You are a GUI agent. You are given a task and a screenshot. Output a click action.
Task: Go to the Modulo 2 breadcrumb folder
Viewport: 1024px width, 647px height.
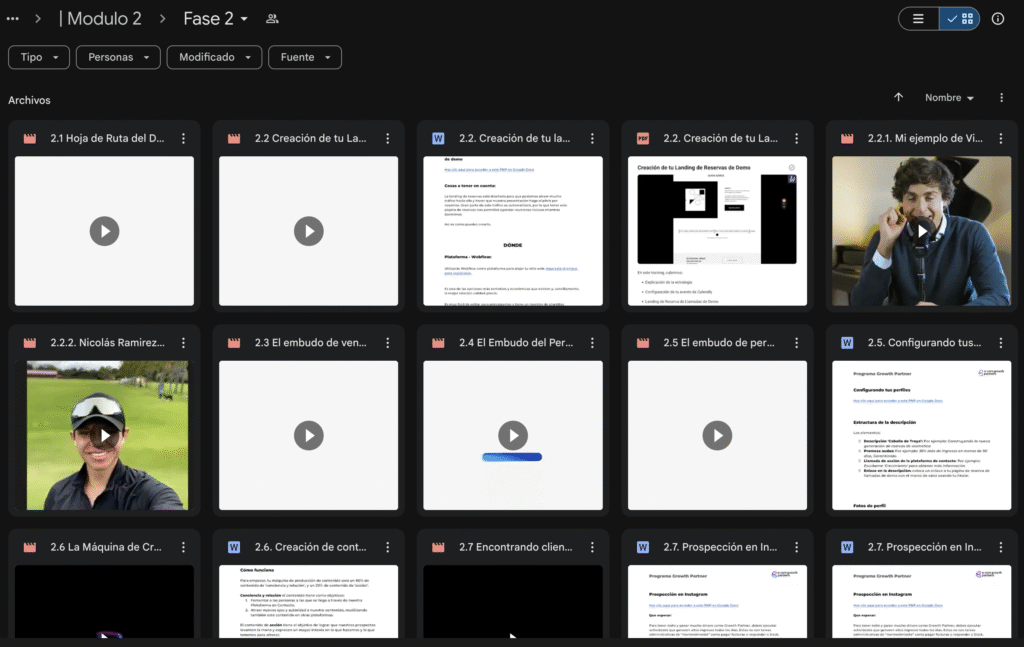[101, 19]
